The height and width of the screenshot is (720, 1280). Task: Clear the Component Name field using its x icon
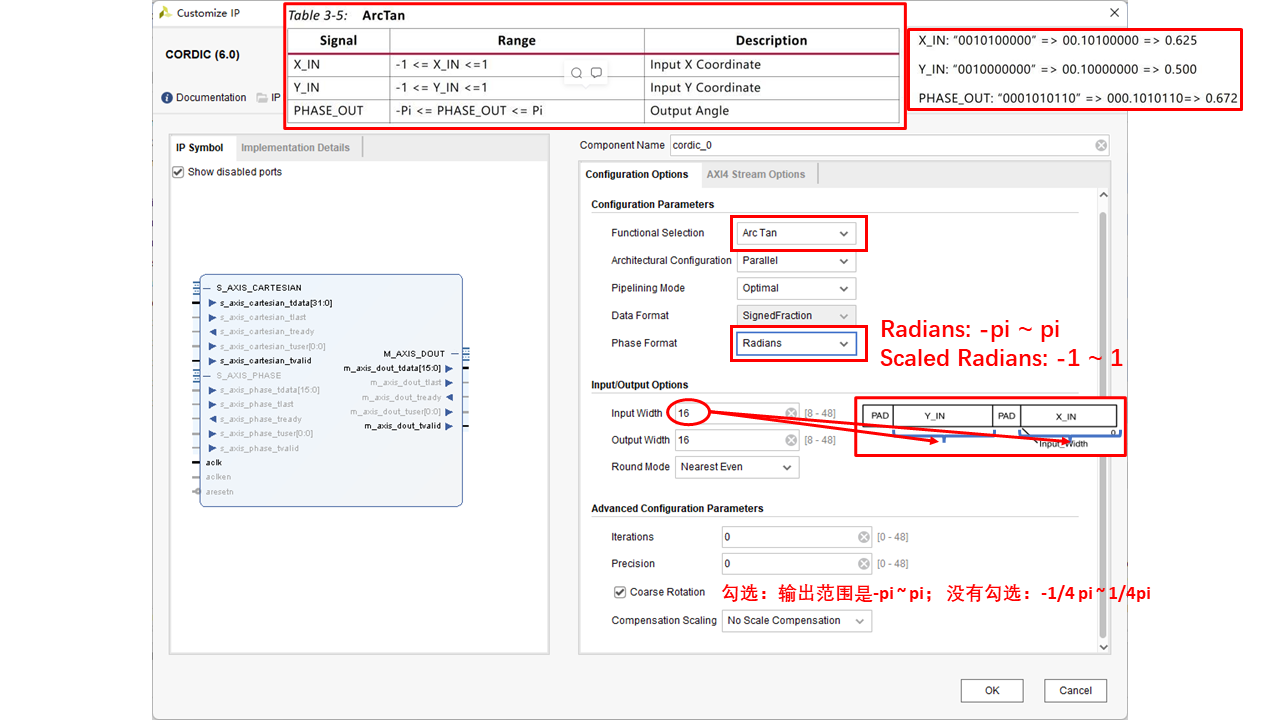(1100, 145)
